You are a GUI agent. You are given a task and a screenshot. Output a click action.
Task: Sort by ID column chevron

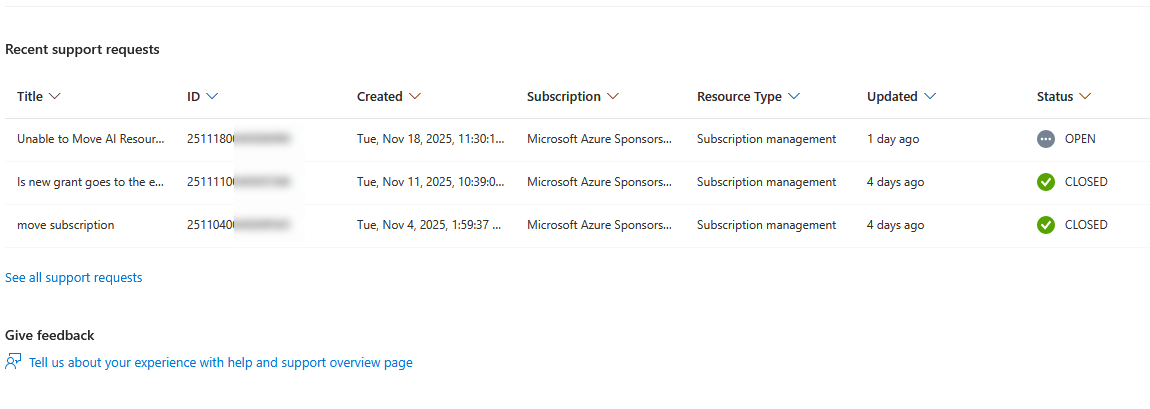(x=212, y=97)
